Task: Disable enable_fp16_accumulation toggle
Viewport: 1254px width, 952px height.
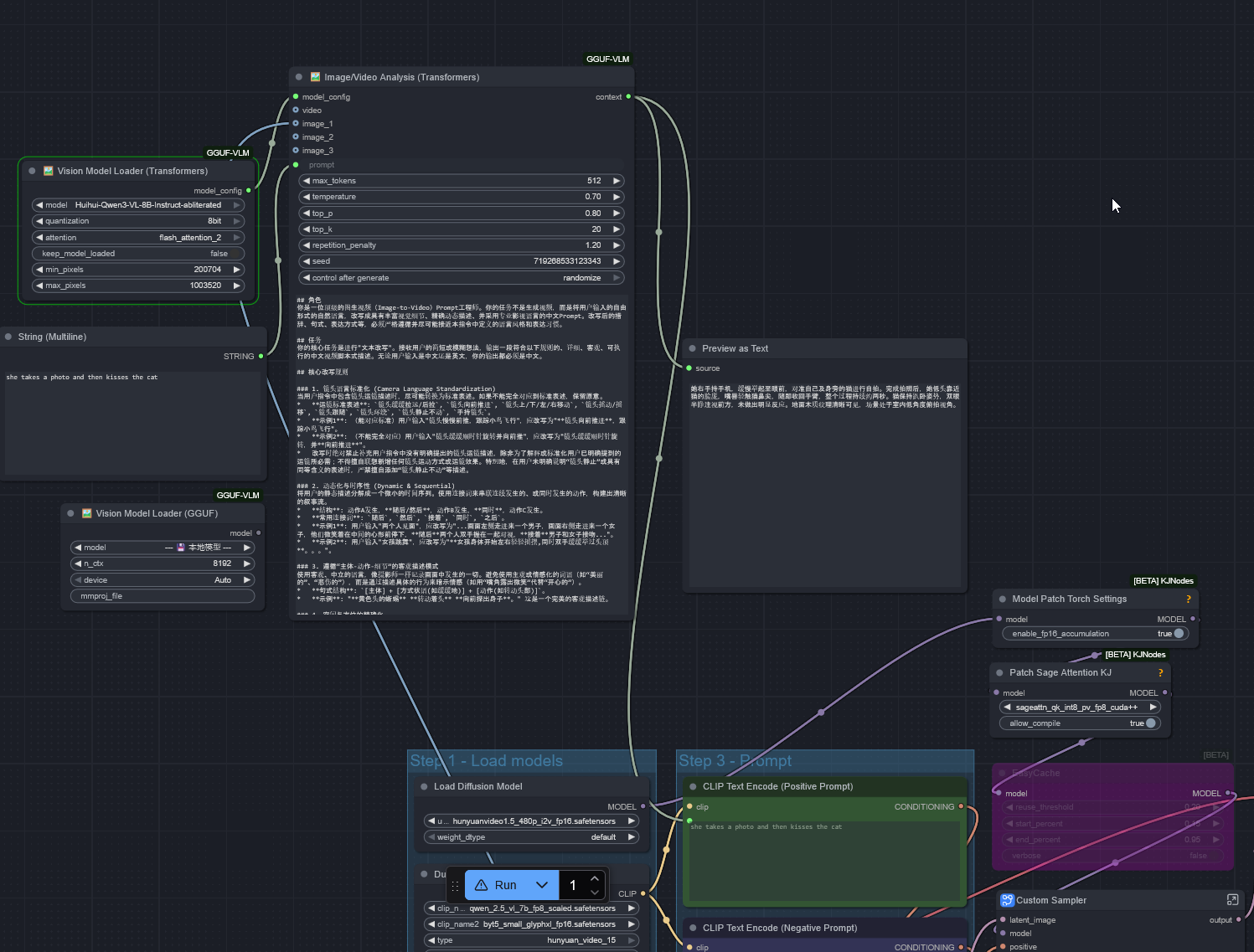Action: 1178,634
